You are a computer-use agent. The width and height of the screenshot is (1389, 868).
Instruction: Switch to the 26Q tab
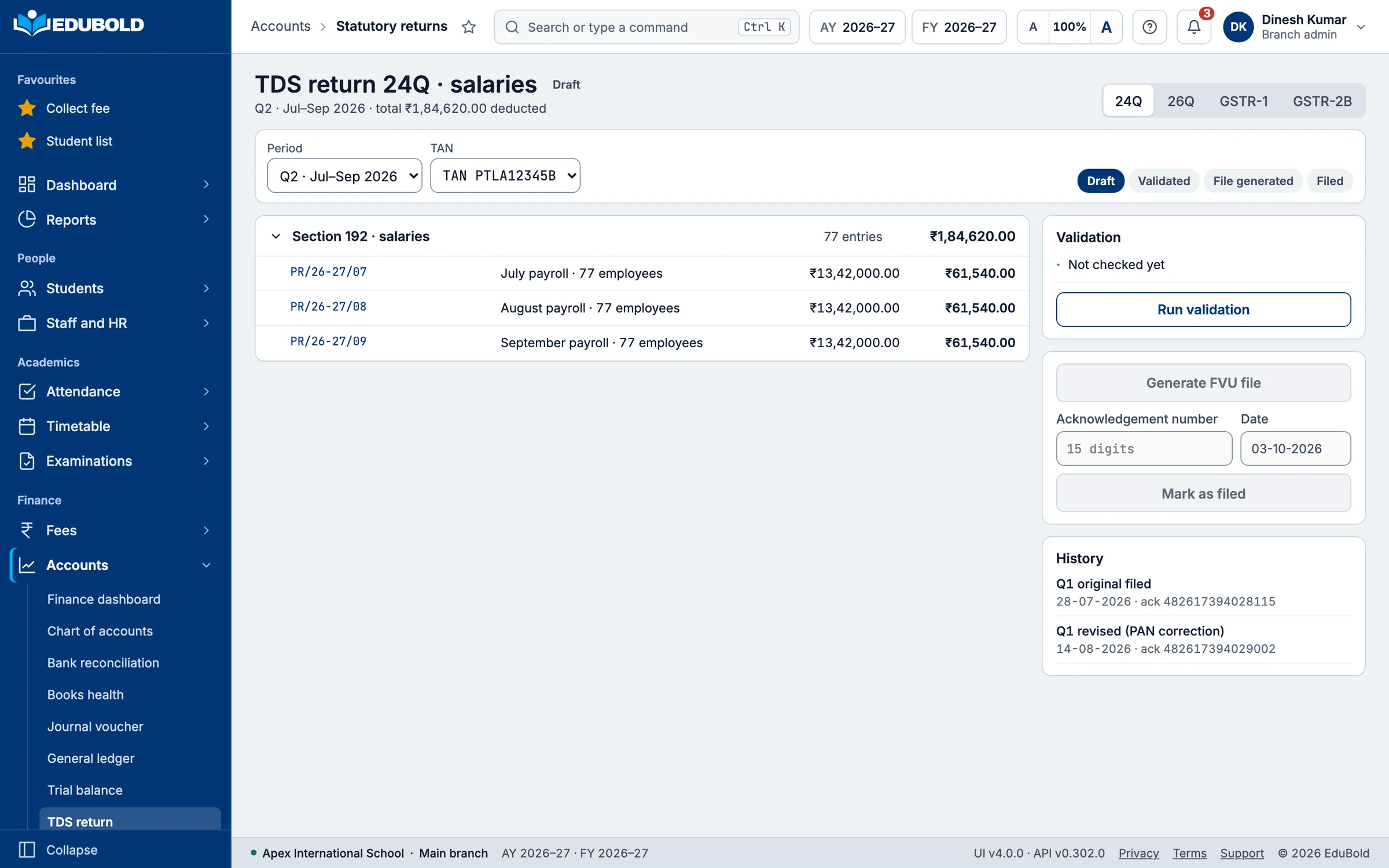click(1181, 101)
